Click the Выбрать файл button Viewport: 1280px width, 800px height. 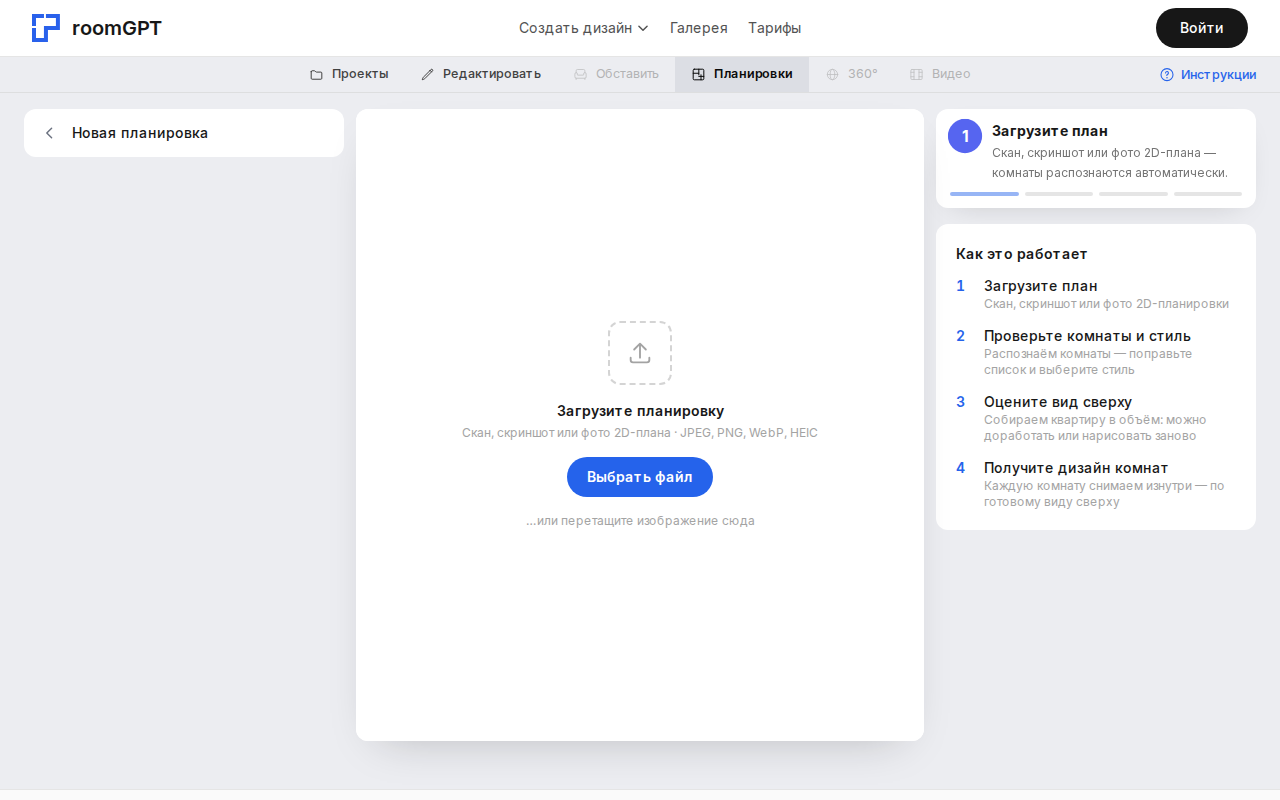(640, 477)
